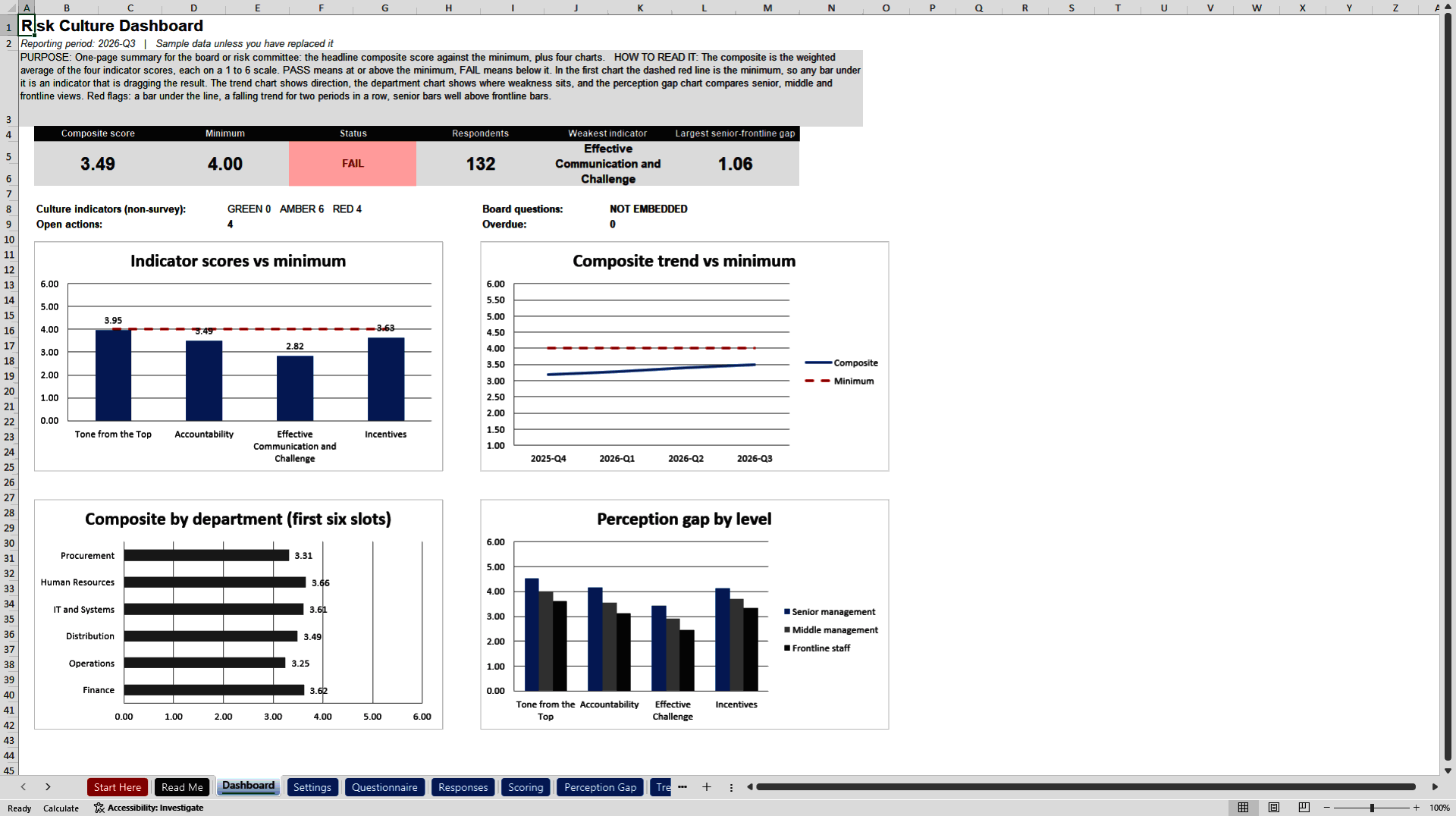This screenshot has width=1456, height=816.
Task: Click the horizontal scrollbar thumb
Action: coord(1085,787)
